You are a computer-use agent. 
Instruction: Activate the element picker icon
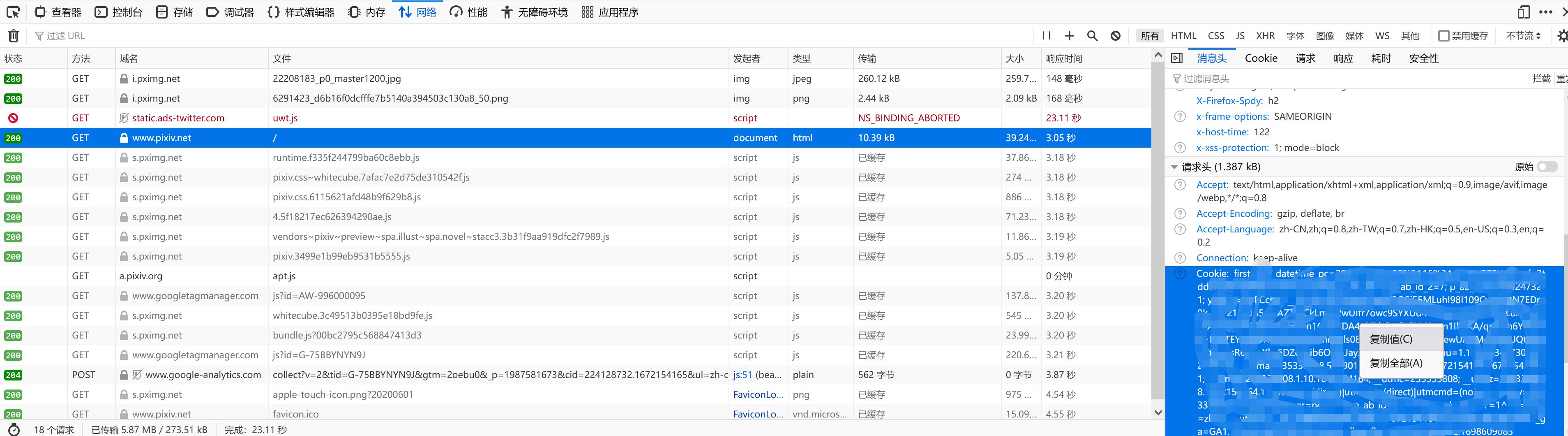[13, 12]
